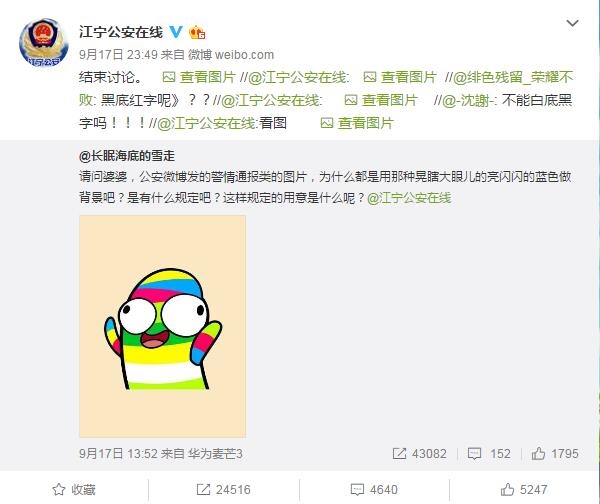Like the original post with 1795 likes
600x504 pixels.
pos(555,453)
